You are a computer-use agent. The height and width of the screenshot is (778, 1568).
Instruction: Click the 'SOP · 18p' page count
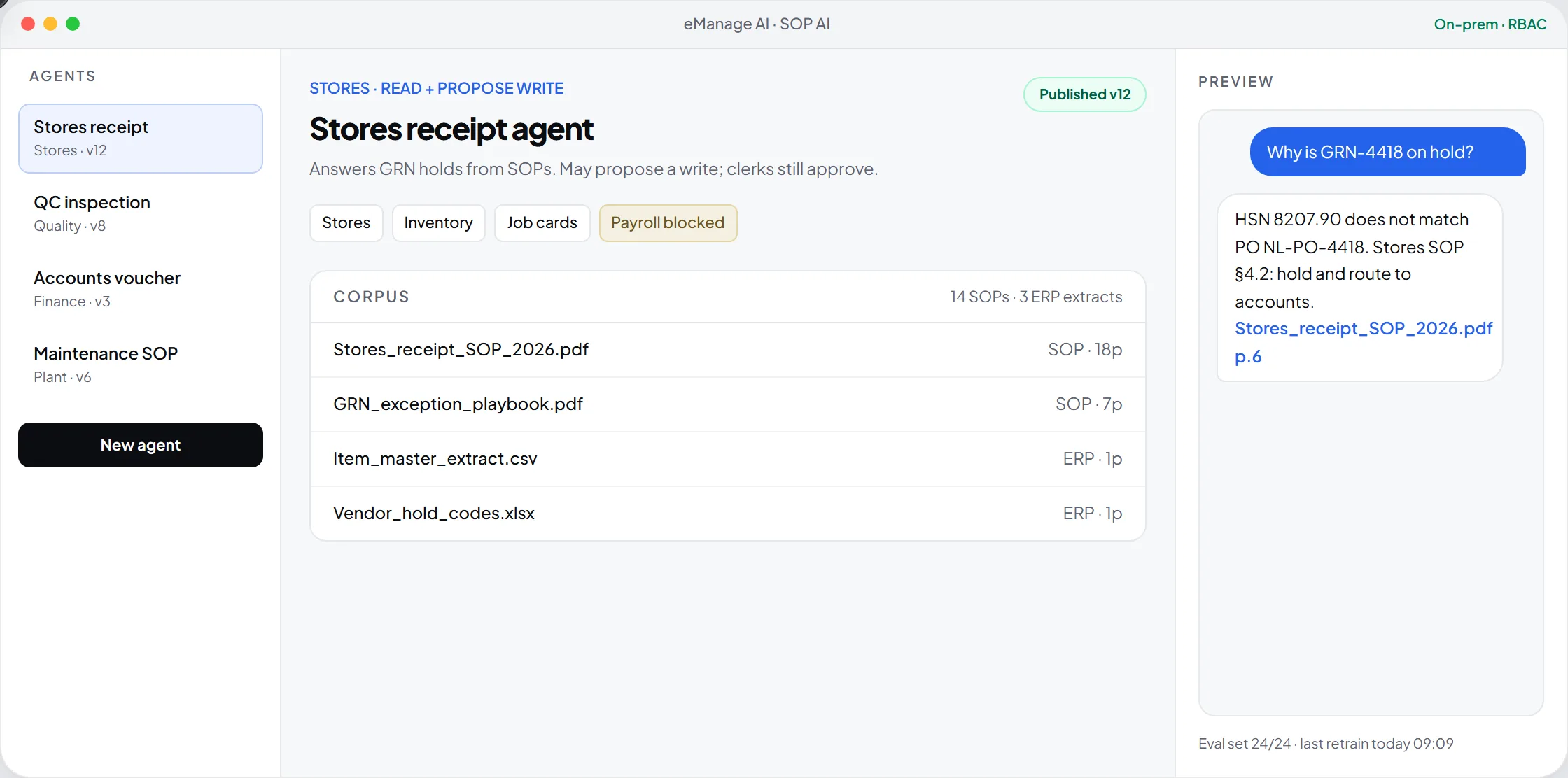point(1084,350)
